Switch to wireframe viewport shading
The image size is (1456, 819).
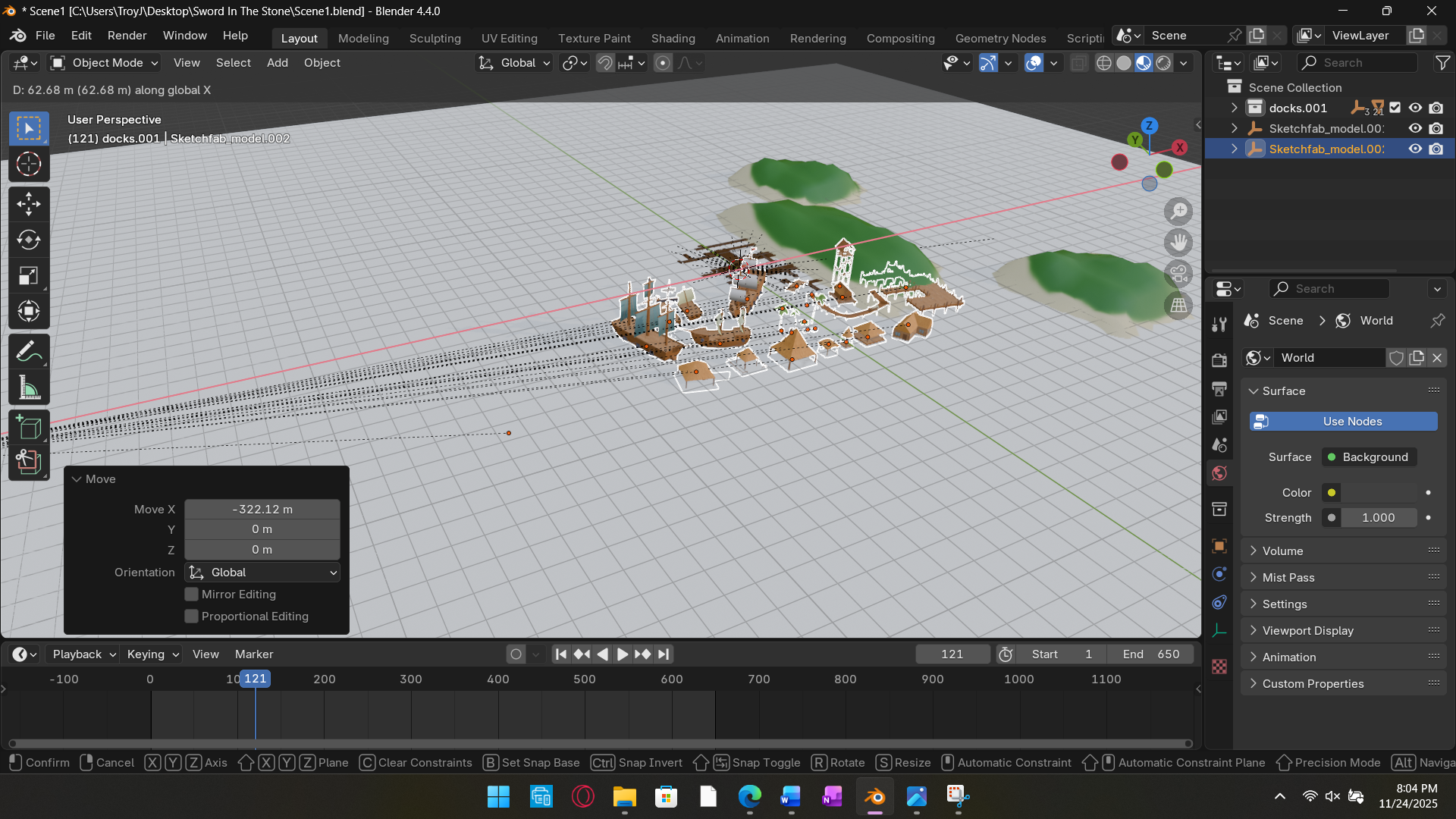tap(1104, 63)
